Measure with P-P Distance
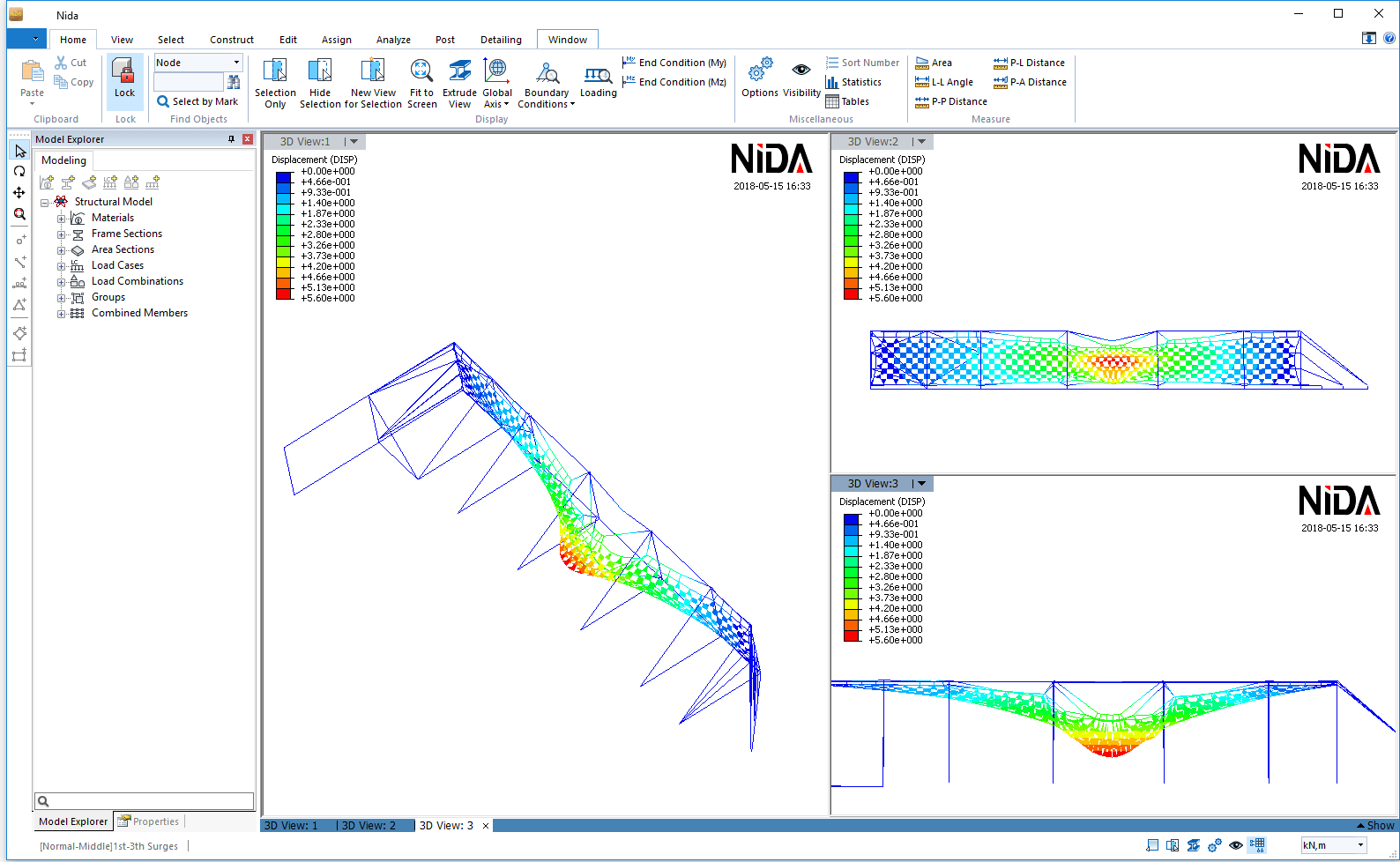Viewport: 1400px width, 862px height. coord(951,101)
